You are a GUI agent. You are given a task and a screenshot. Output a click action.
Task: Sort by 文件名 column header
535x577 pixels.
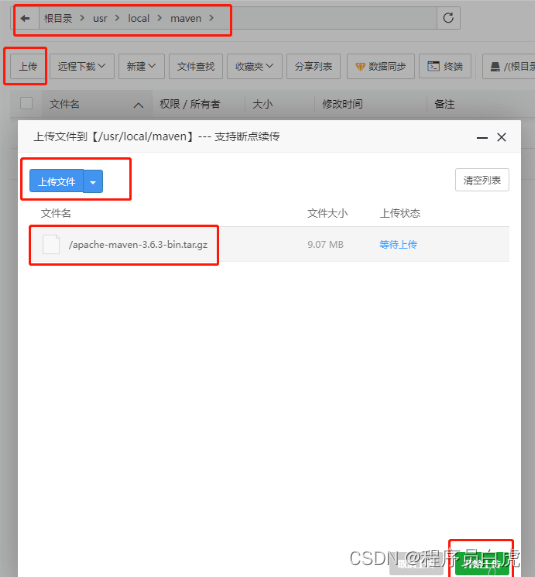point(64,104)
